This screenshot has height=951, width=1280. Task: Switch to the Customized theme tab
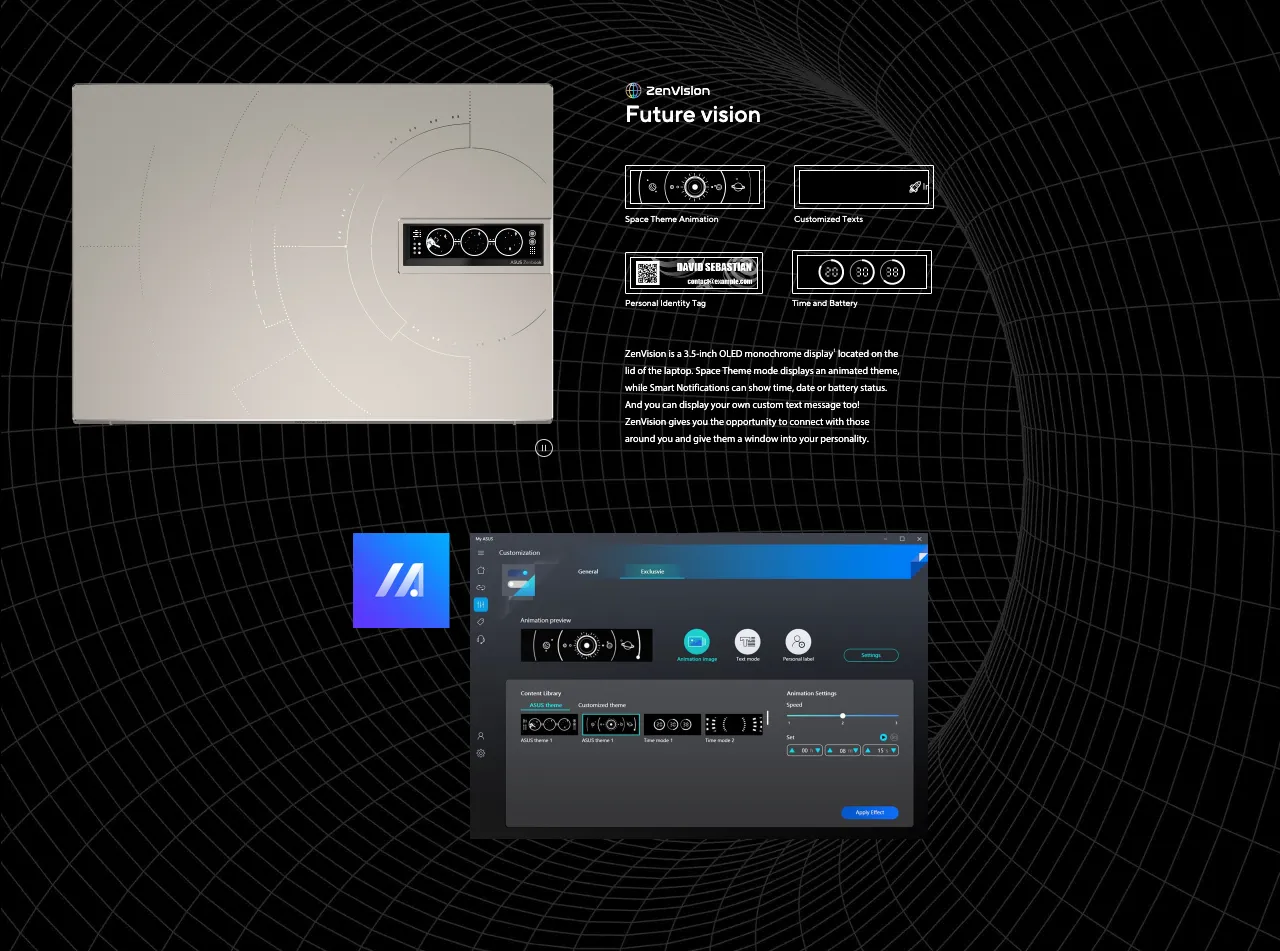pos(602,705)
